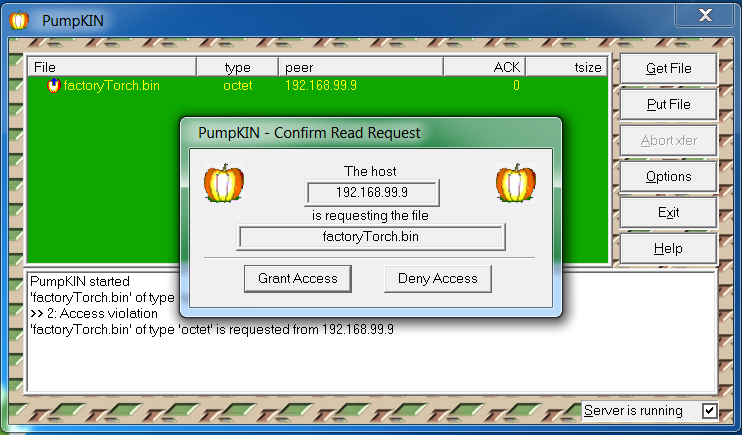Click the factoryTorch.bin transfer row icon
The height and width of the screenshot is (435, 742).
click(54, 86)
